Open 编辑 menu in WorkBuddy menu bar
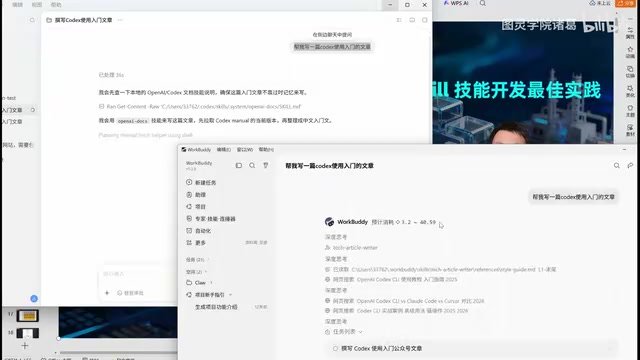 click(223, 150)
